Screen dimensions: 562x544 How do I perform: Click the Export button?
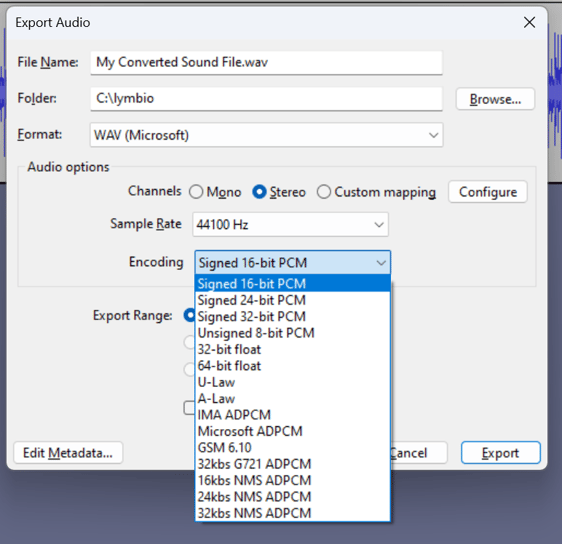click(x=500, y=453)
